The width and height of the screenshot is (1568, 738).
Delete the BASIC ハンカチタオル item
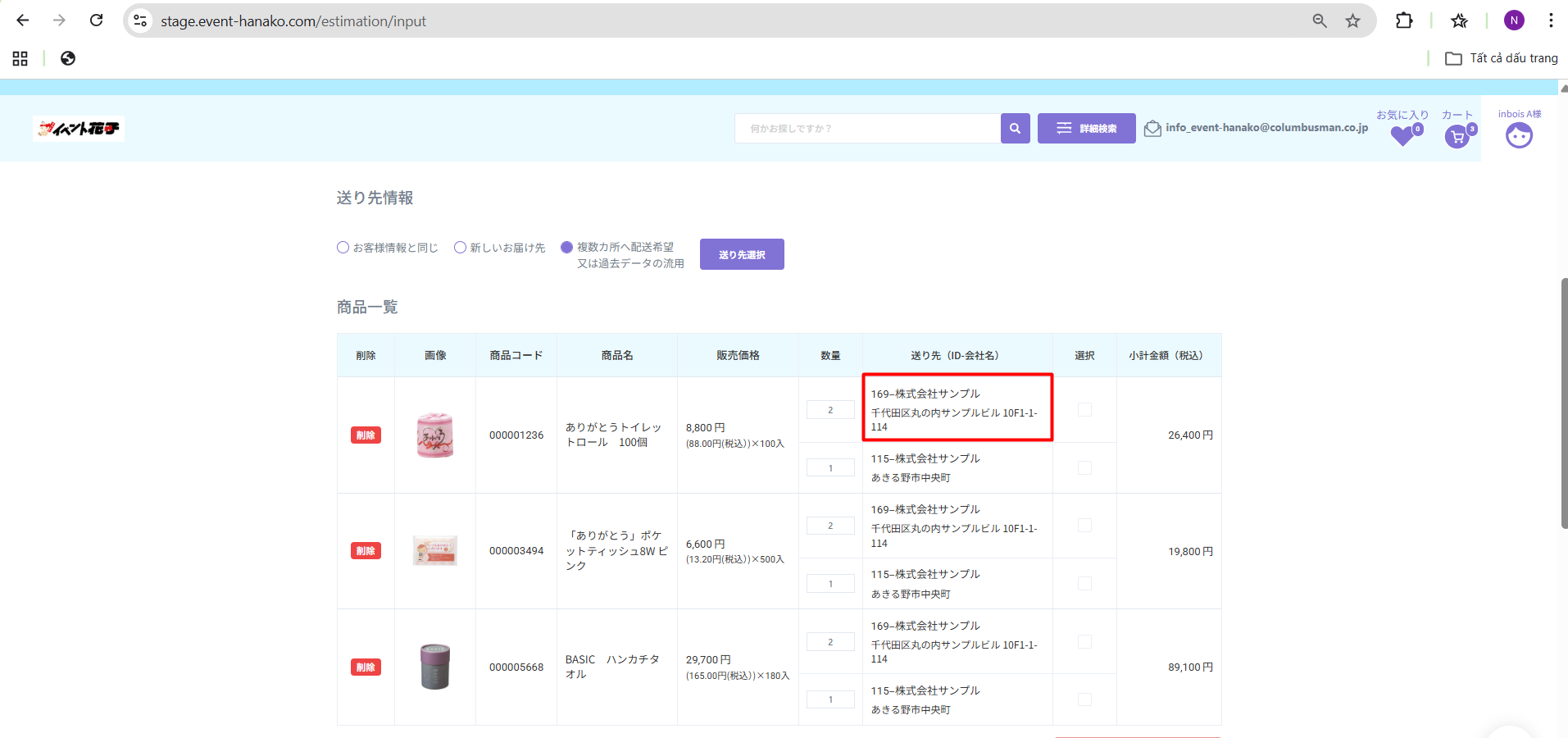click(366, 667)
